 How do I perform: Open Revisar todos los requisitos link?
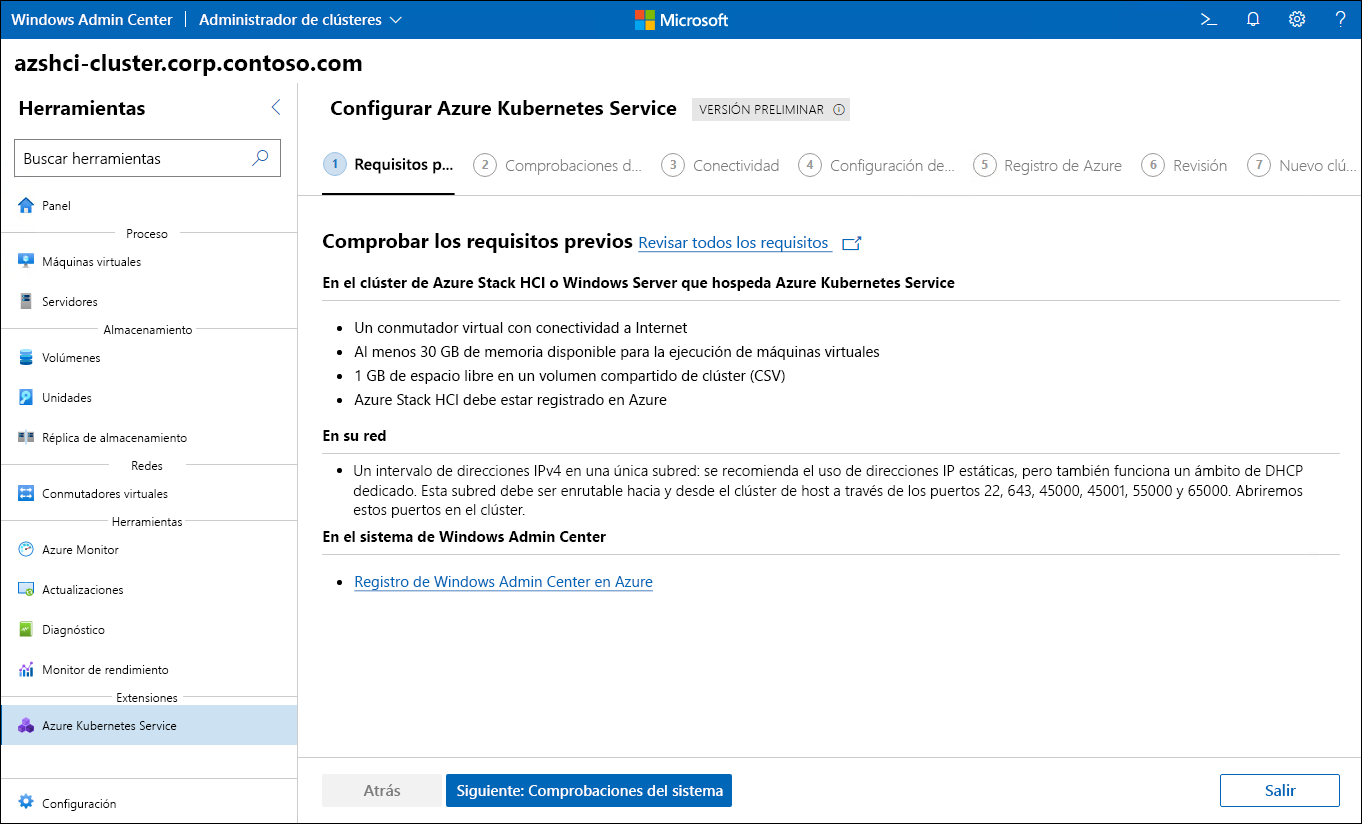click(734, 243)
